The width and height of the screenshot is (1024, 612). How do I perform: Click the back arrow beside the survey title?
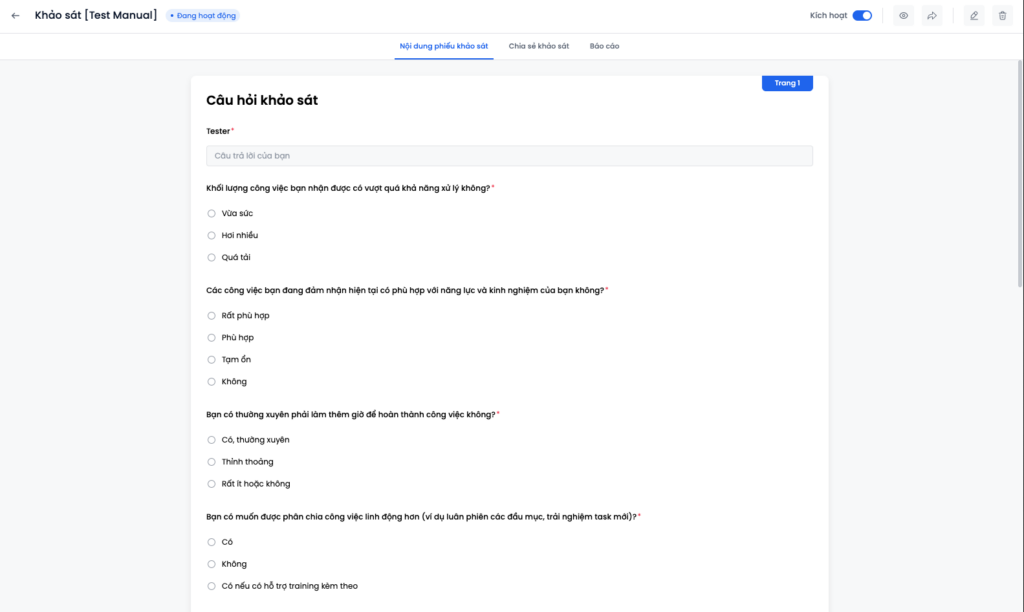[x=15, y=16]
